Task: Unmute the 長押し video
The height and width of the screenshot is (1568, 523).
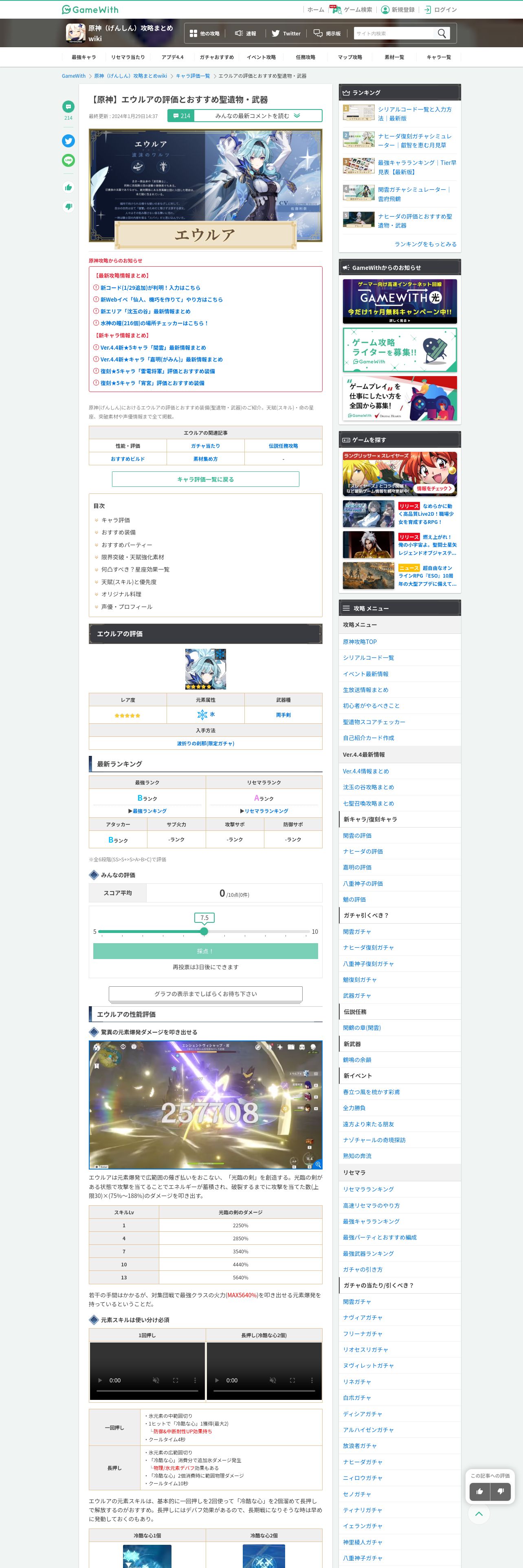Action: (273, 1380)
